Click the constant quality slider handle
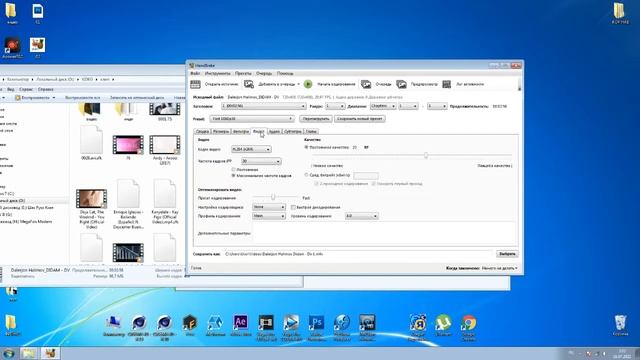This screenshot has height=360, width=640. [x=426, y=155]
